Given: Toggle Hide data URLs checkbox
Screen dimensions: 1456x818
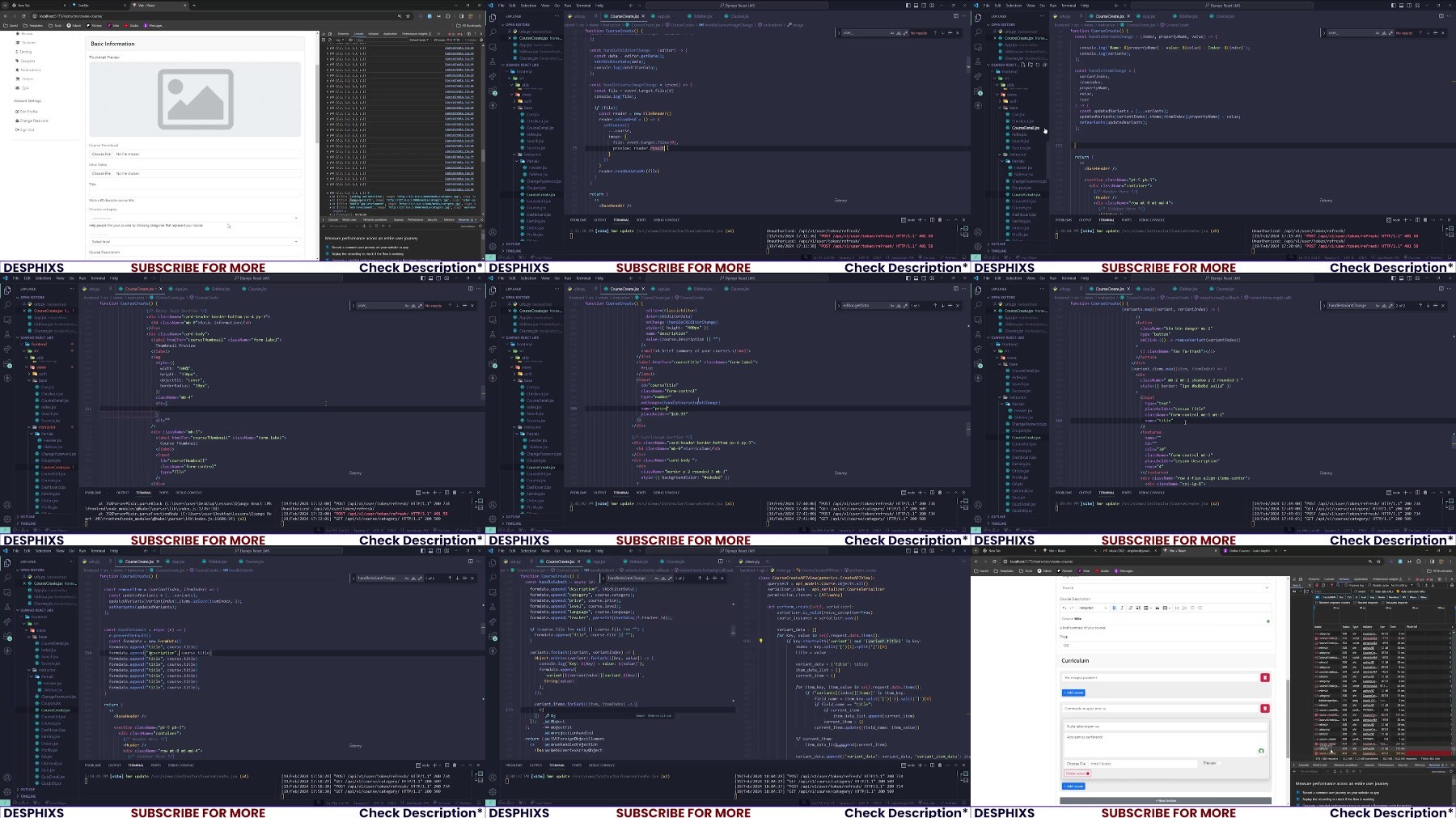Looking at the screenshot, I should (x=1372, y=591).
